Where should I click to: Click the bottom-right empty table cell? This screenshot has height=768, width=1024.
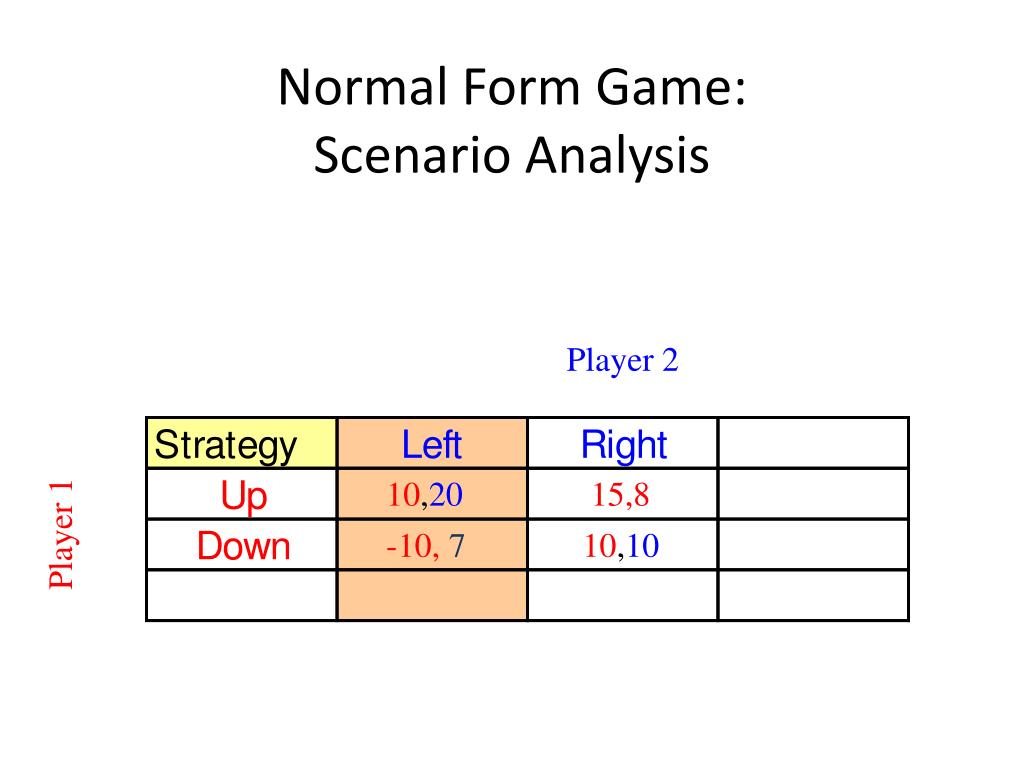[x=813, y=595]
